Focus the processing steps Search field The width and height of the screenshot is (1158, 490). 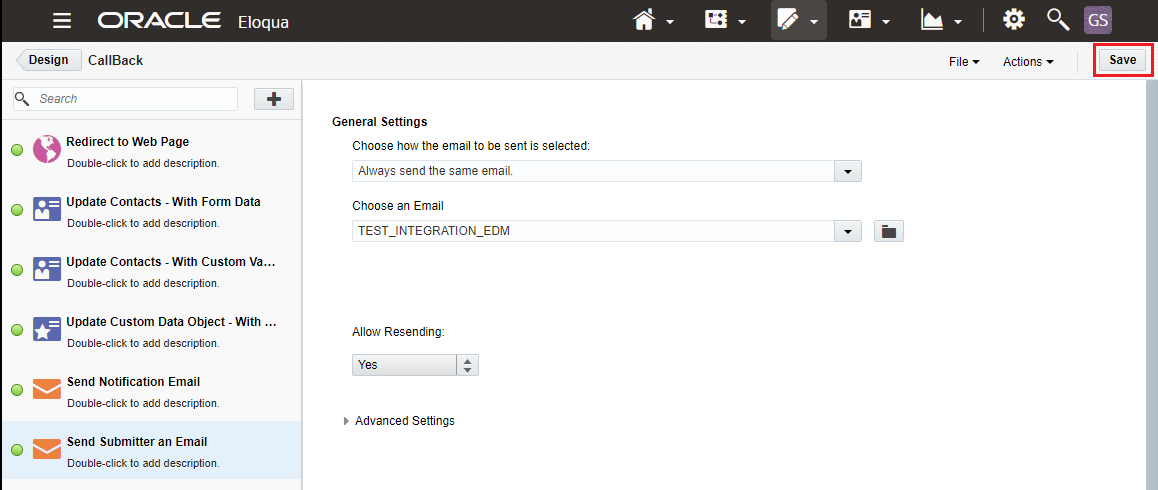126,98
